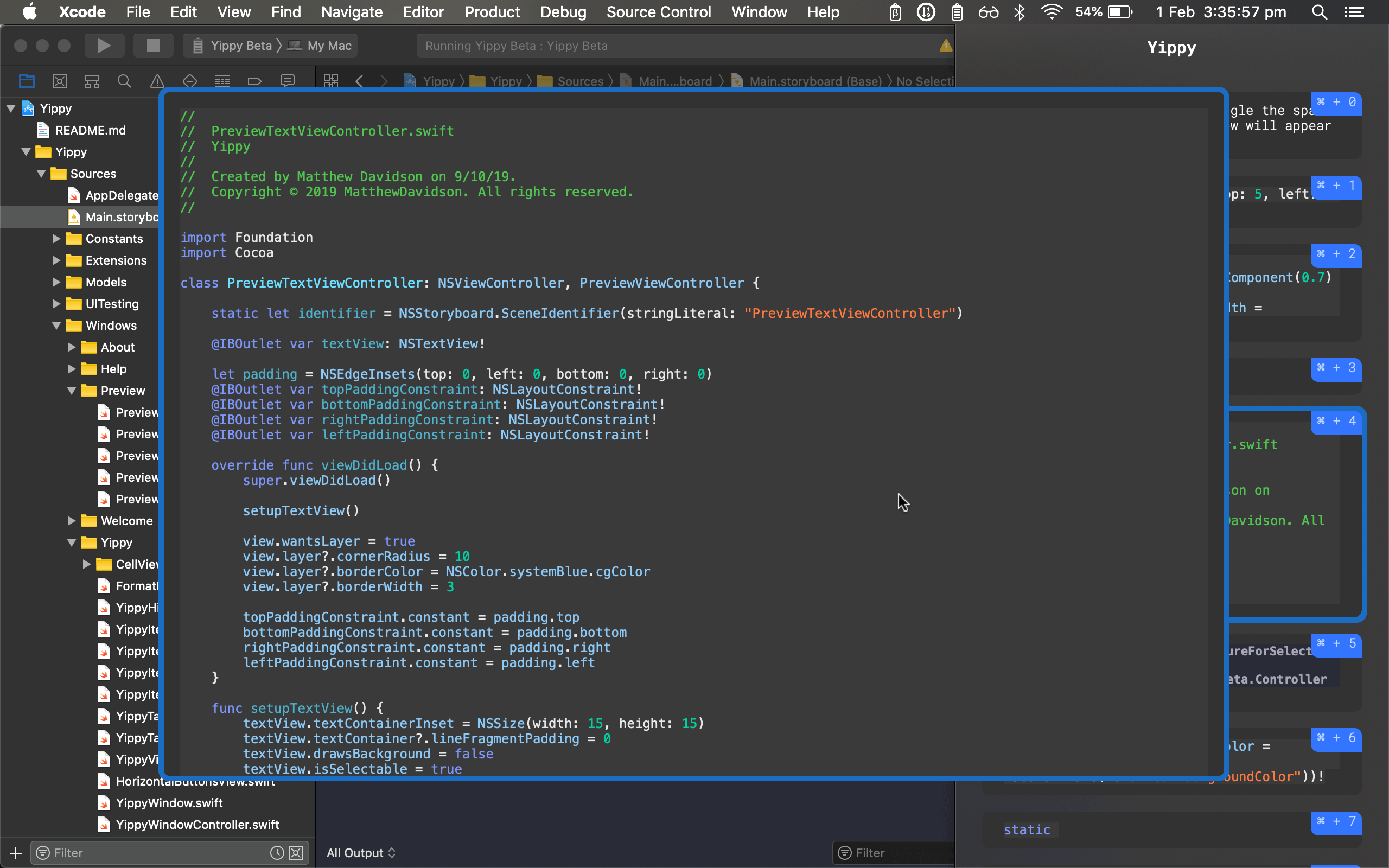Screen dimensions: 1389x868
Task: Open the Debug menu
Action: pyautogui.click(x=560, y=12)
